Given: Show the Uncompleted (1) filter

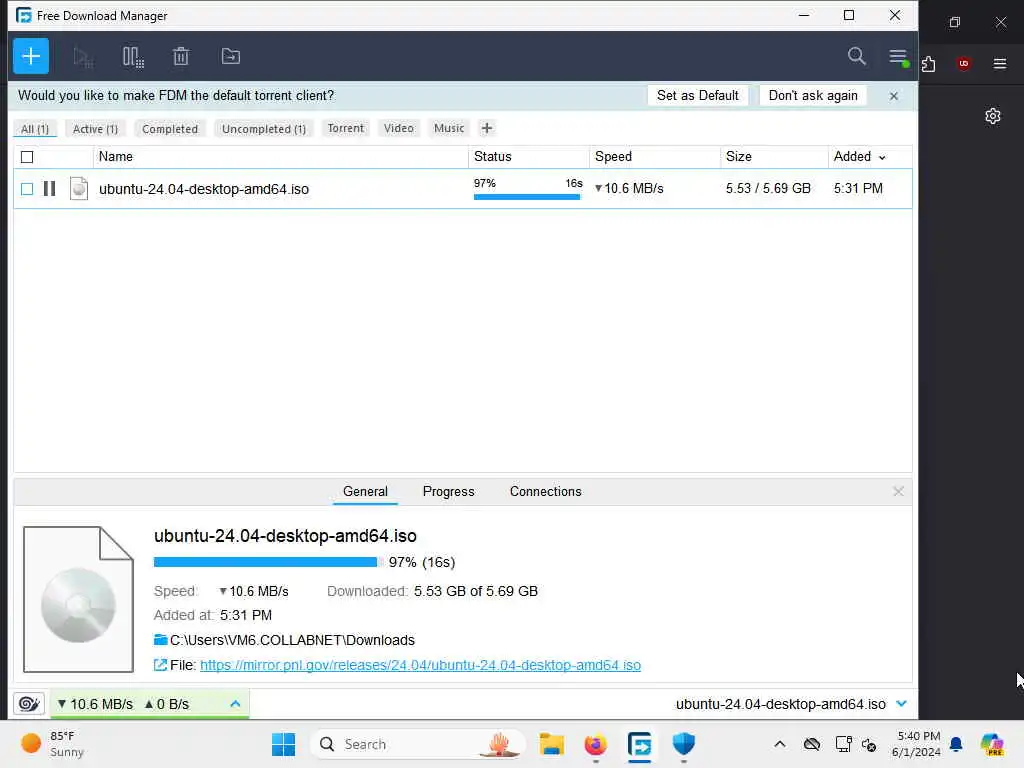Looking at the screenshot, I should [x=264, y=129].
